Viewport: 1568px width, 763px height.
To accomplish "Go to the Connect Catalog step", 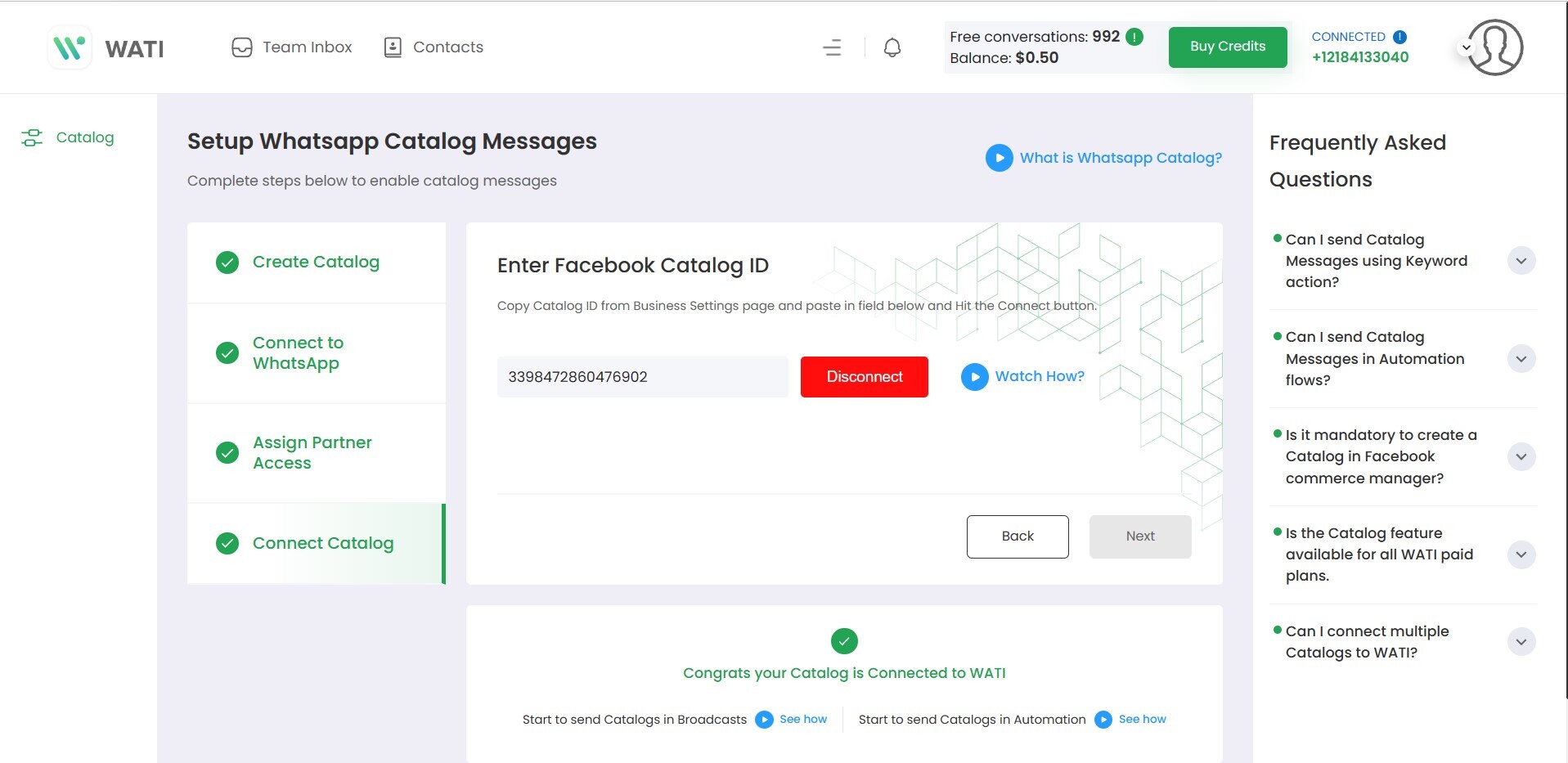I will 317,544.
